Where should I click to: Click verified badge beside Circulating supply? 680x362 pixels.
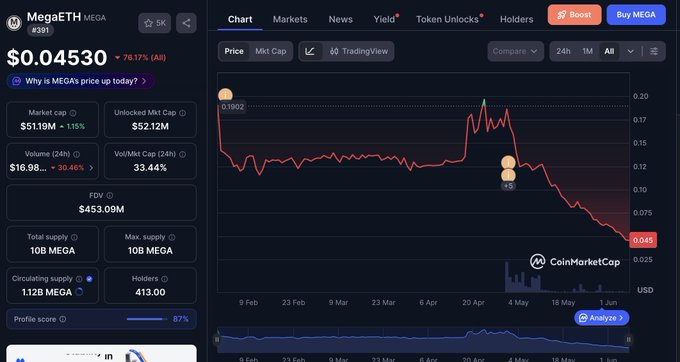point(89,279)
